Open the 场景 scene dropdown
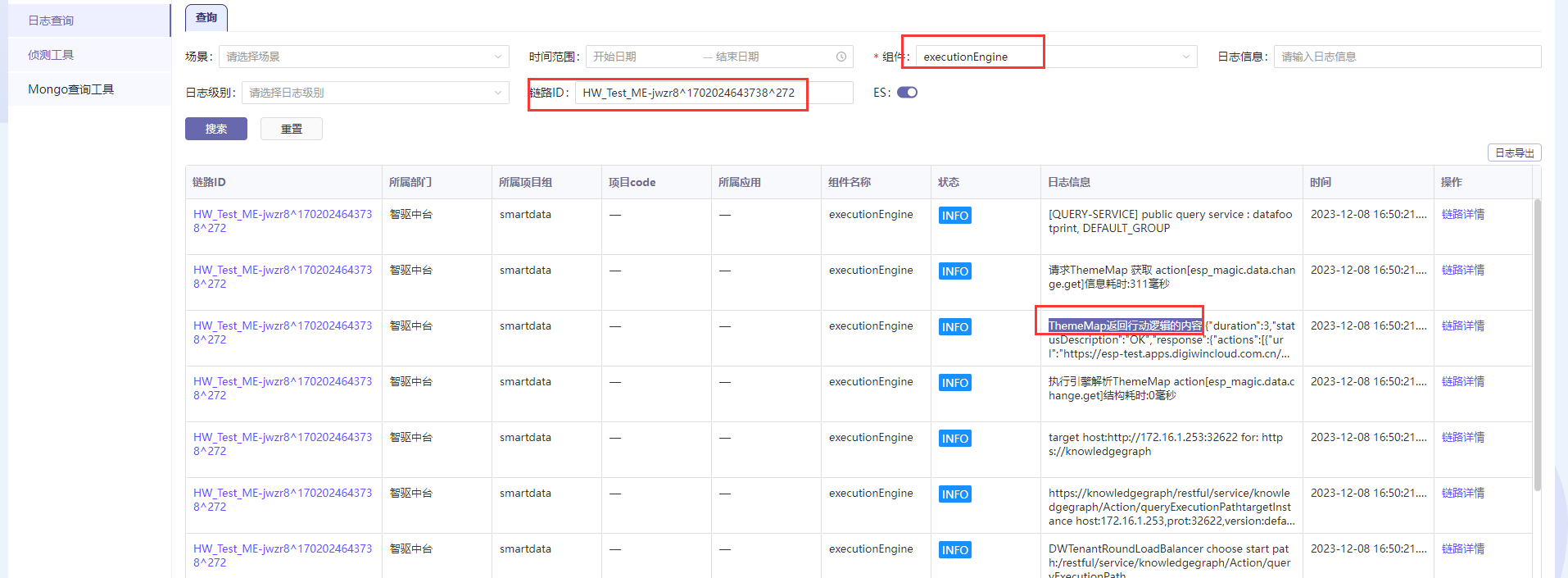 point(364,57)
